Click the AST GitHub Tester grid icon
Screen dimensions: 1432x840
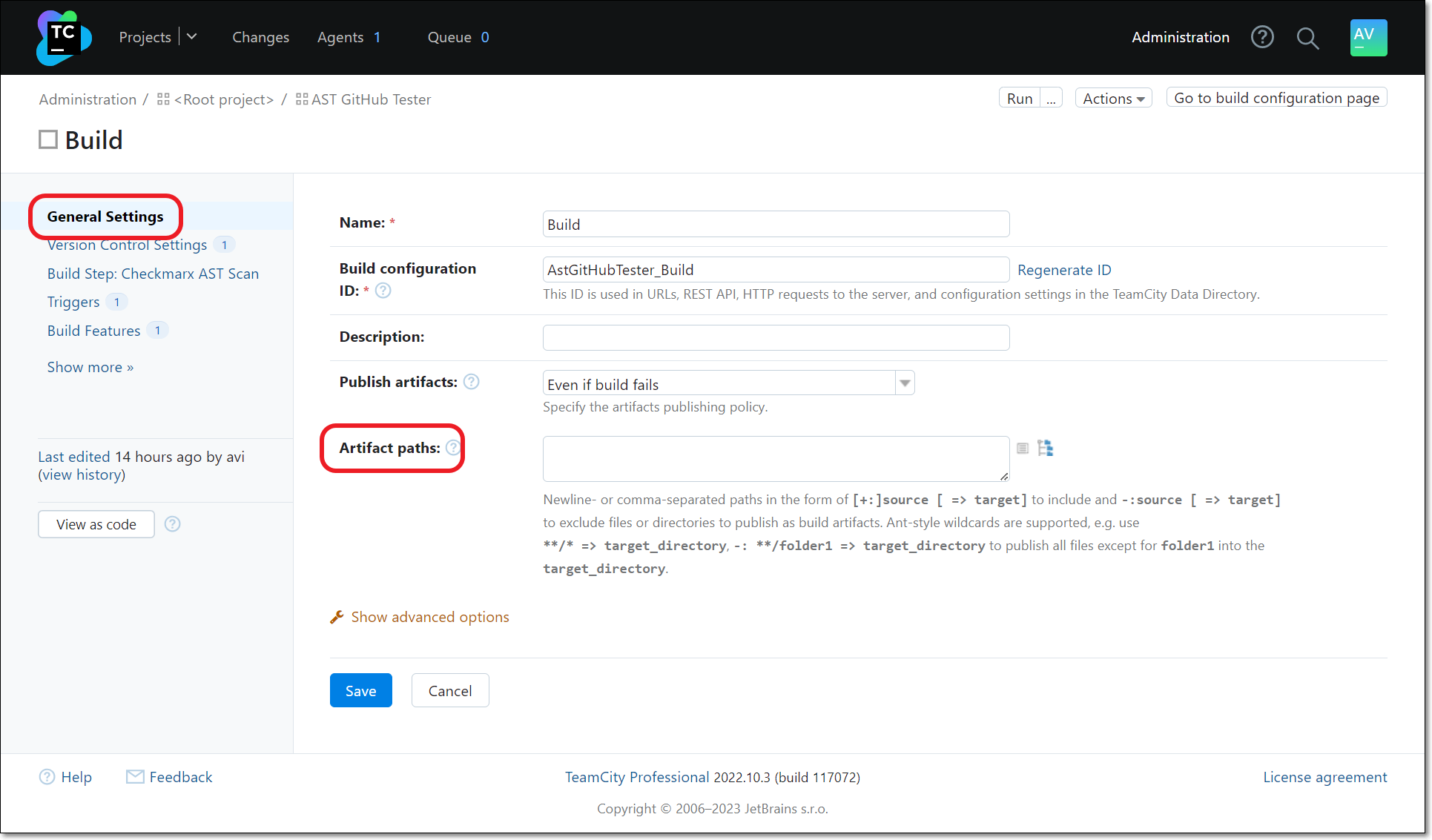pos(302,99)
